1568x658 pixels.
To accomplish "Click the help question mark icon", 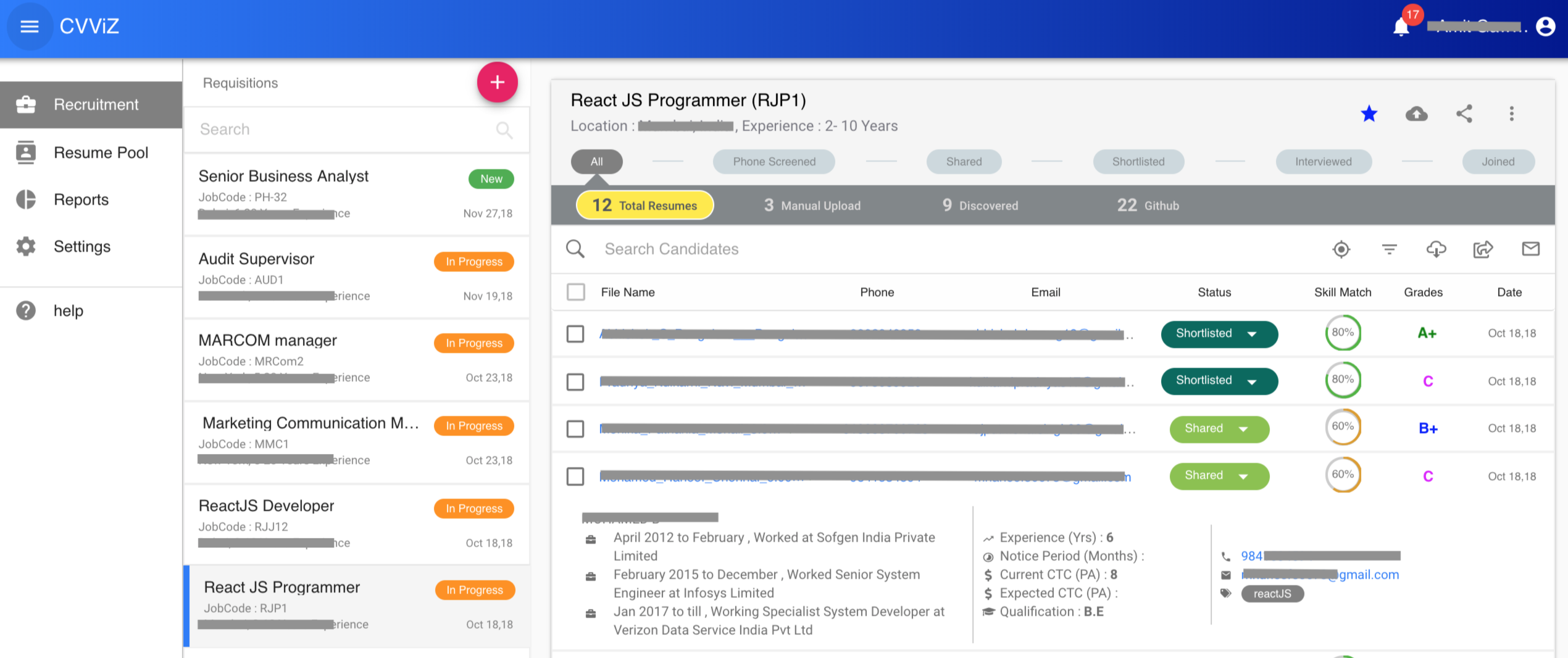I will pyautogui.click(x=26, y=310).
